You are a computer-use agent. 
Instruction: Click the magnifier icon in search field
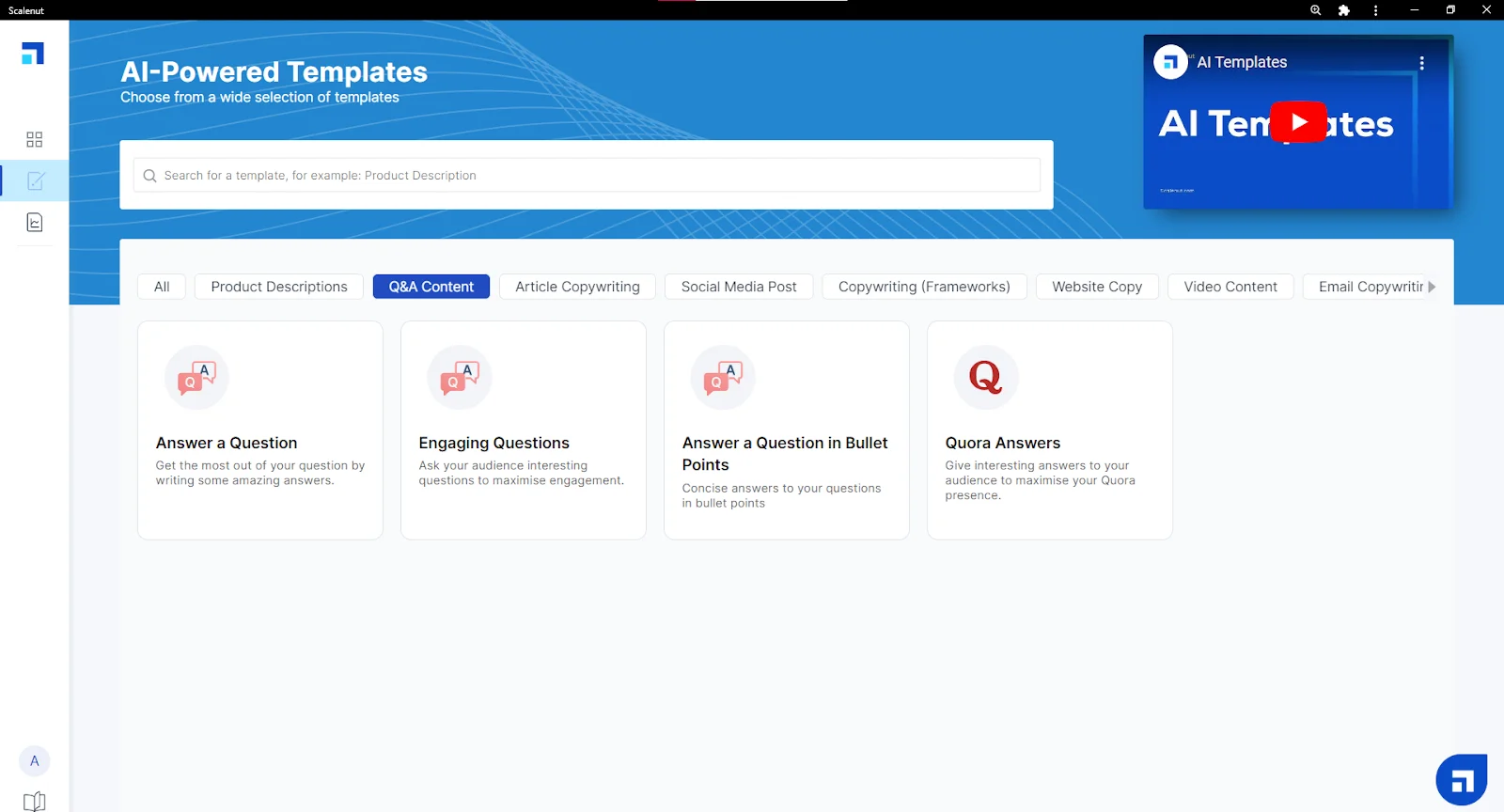click(149, 176)
